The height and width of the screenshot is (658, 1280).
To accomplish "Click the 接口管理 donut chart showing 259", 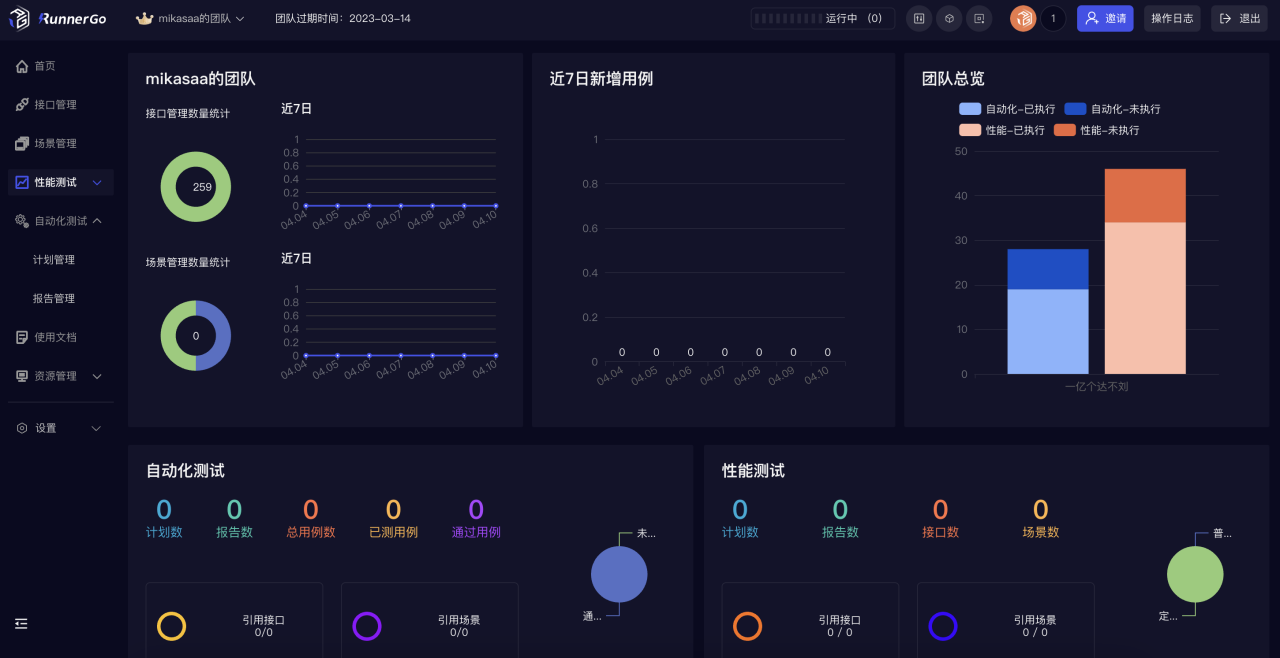I will tap(196, 187).
